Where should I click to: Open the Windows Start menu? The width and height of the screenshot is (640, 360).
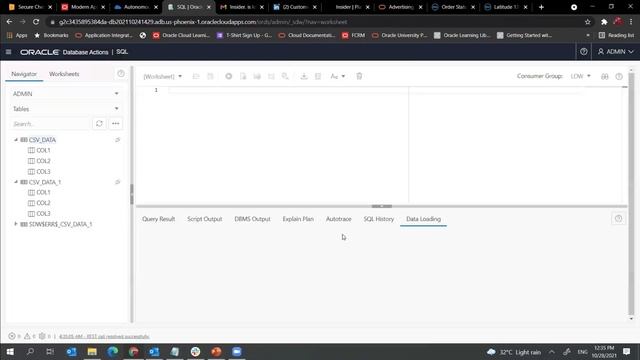pos(10,351)
